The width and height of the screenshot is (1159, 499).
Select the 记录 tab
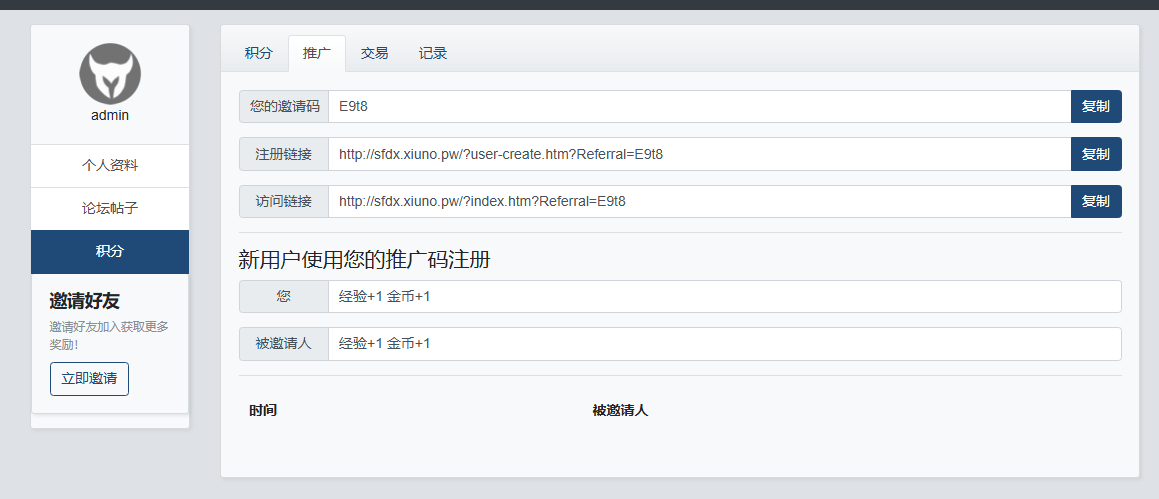coord(433,53)
